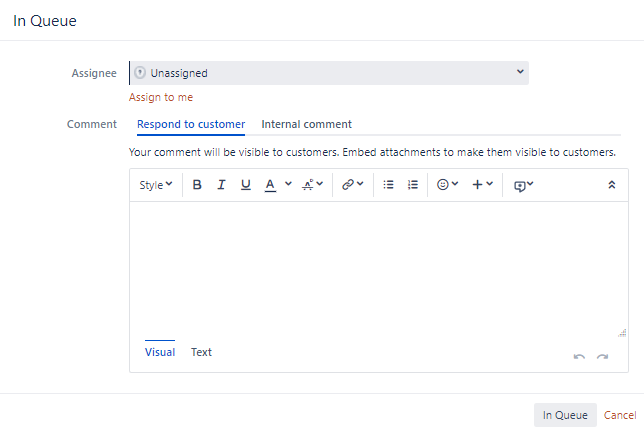Switch to Respond to customer tab
This screenshot has height=432, width=644.
click(x=191, y=124)
